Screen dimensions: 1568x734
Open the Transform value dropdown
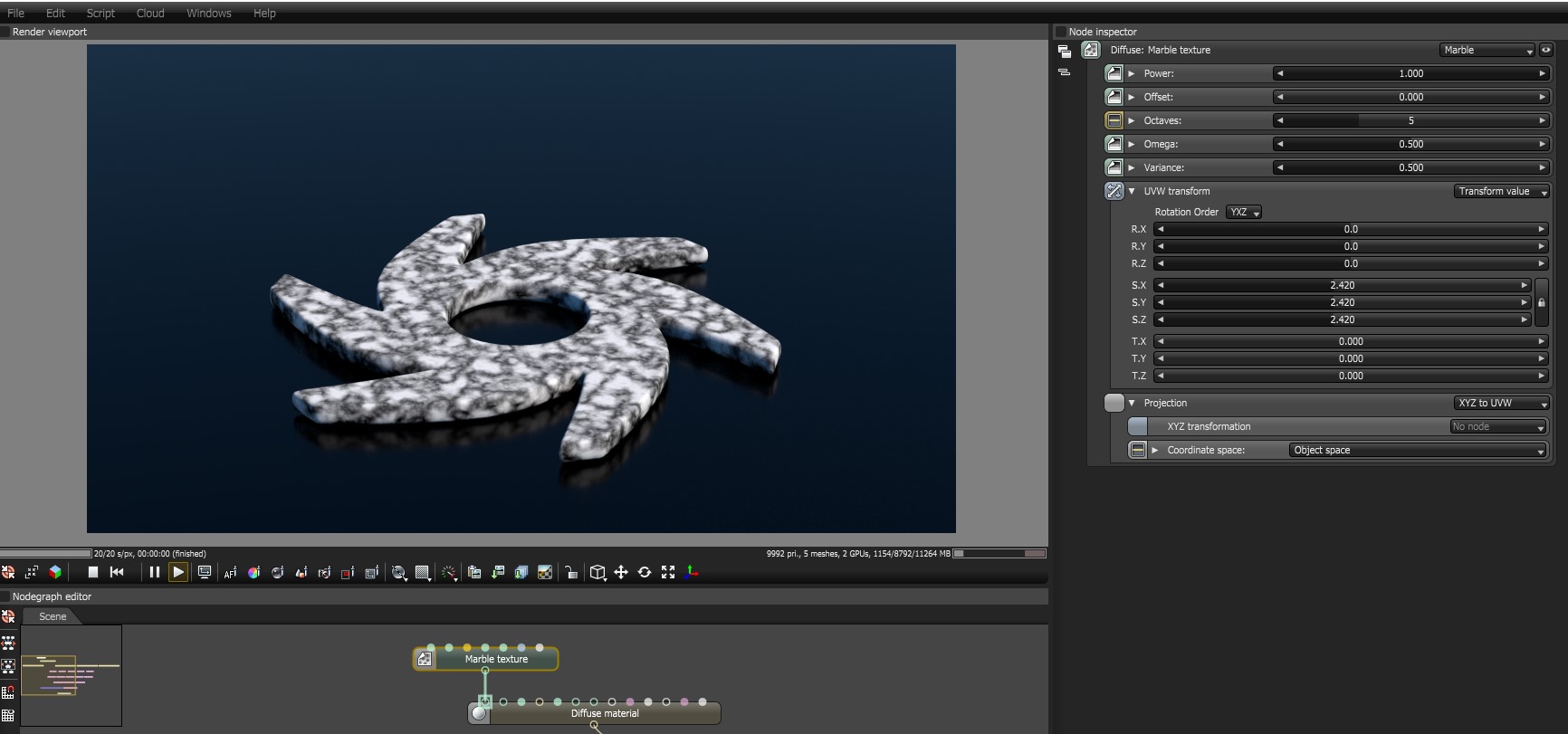(1502, 191)
